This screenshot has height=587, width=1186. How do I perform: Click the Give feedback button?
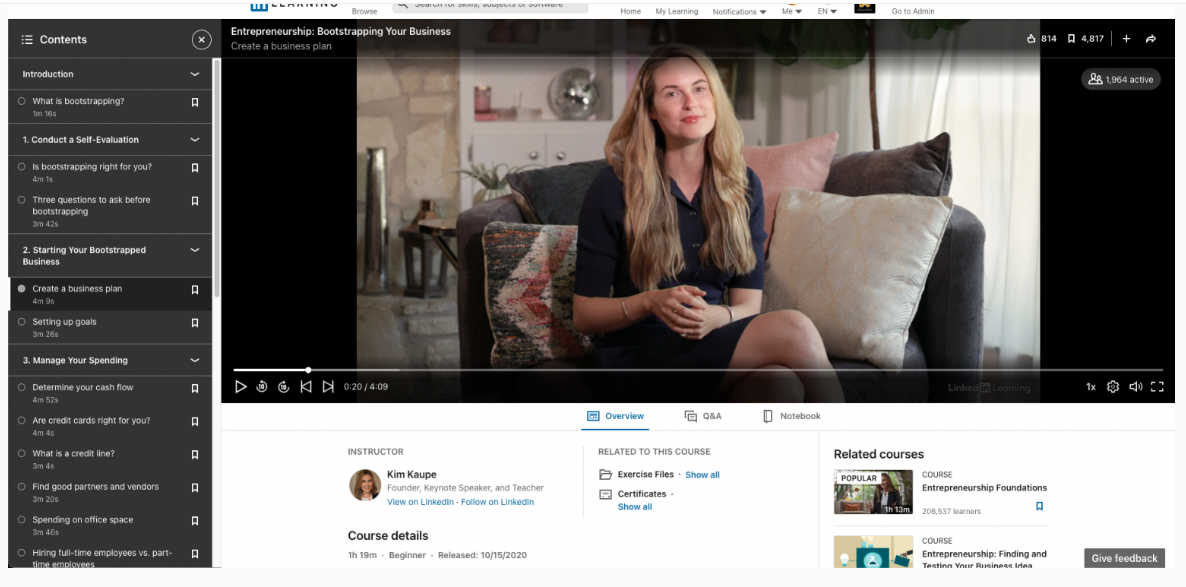[1124, 558]
